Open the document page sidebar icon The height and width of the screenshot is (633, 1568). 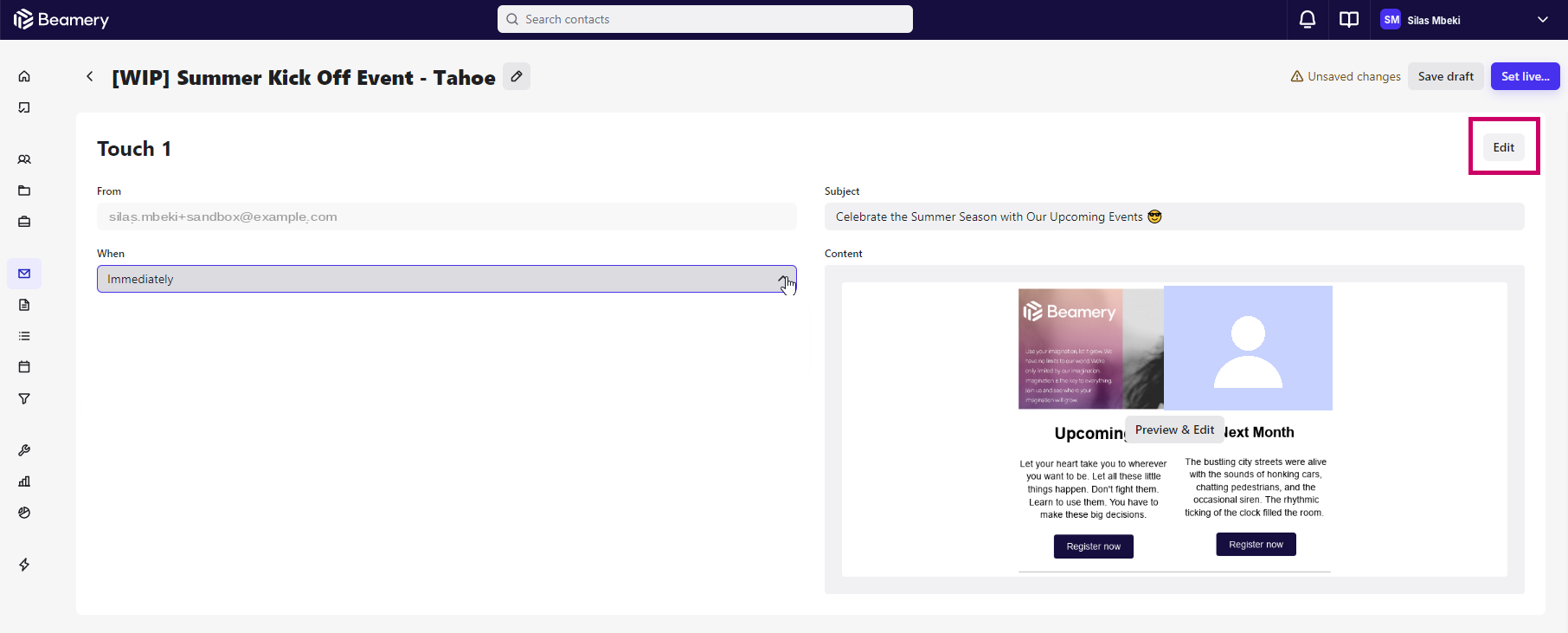pyautogui.click(x=24, y=305)
